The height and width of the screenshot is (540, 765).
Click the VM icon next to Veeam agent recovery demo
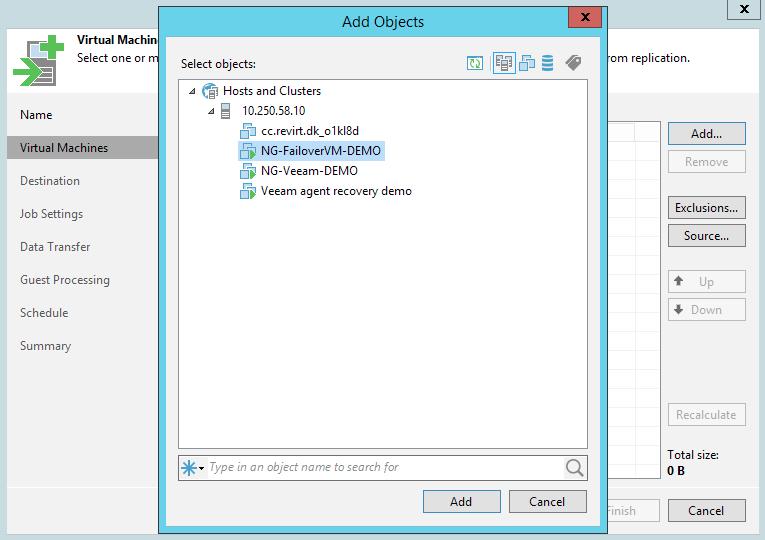248,191
